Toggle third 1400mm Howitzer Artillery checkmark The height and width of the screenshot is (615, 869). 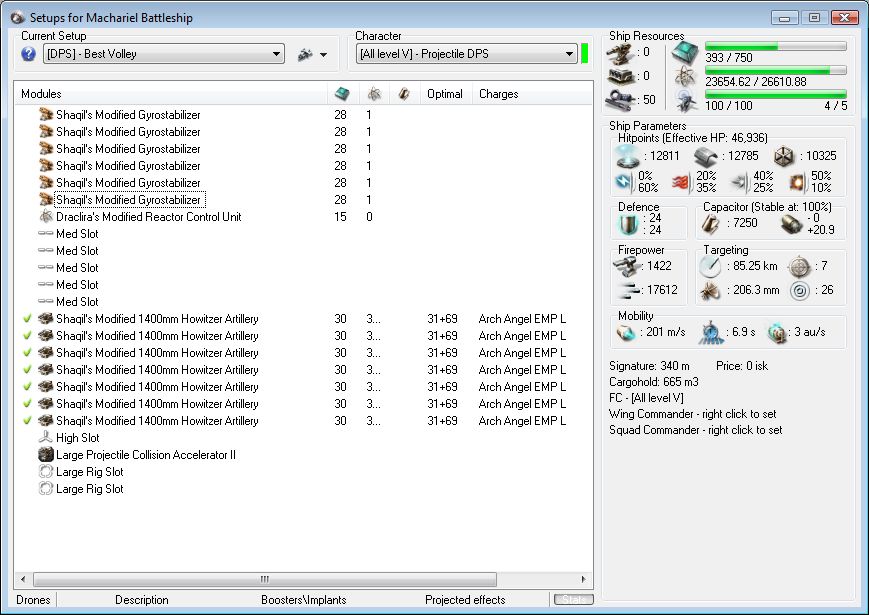(x=27, y=352)
